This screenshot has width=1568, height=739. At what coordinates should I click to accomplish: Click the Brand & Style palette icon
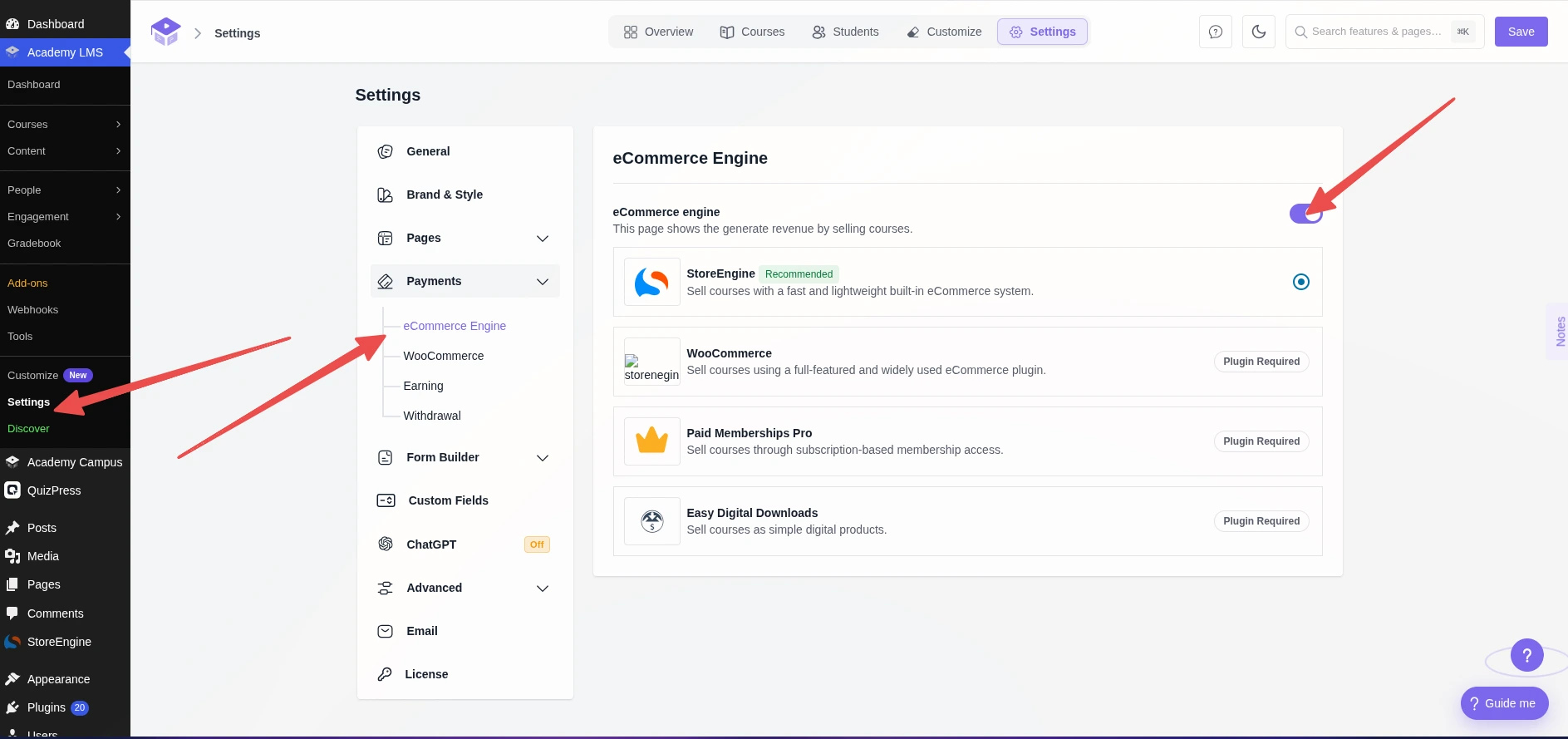(x=385, y=195)
